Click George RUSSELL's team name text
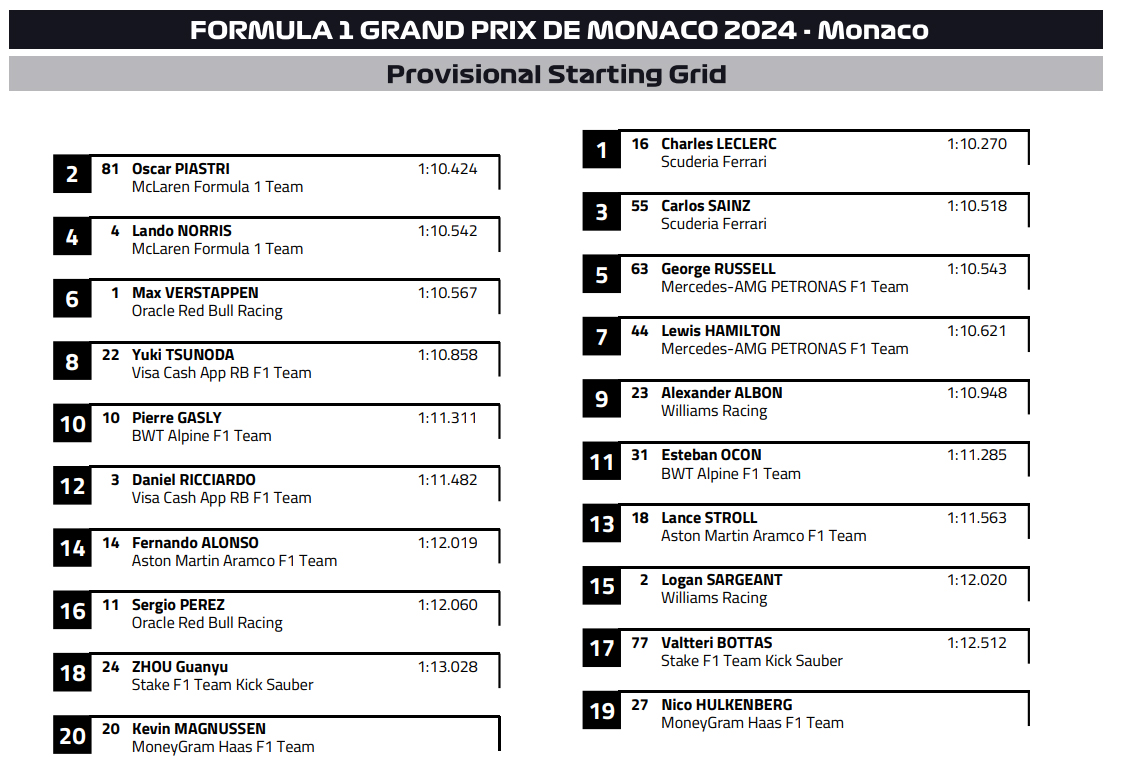 tap(784, 287)
